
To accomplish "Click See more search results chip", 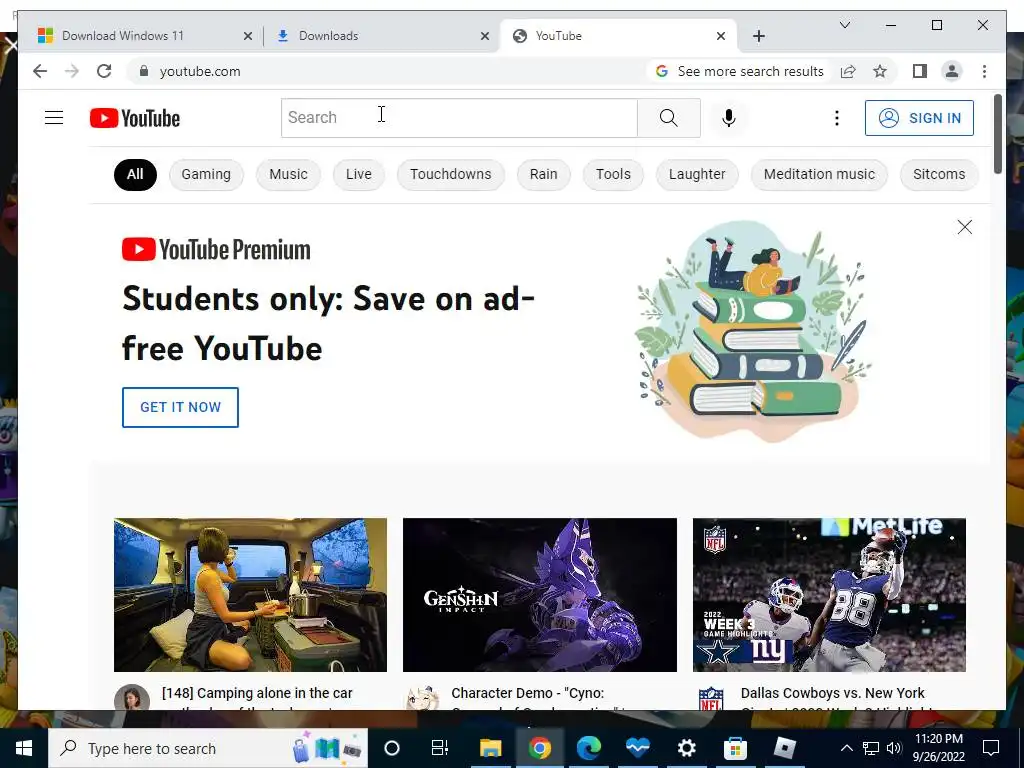I will [740, 71].
